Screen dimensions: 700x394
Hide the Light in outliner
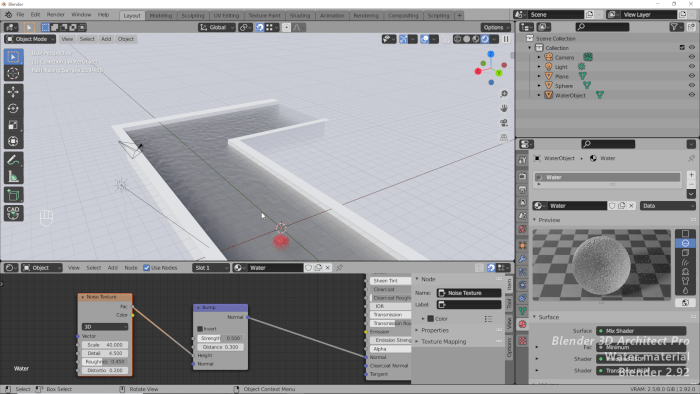click(692, 66)
